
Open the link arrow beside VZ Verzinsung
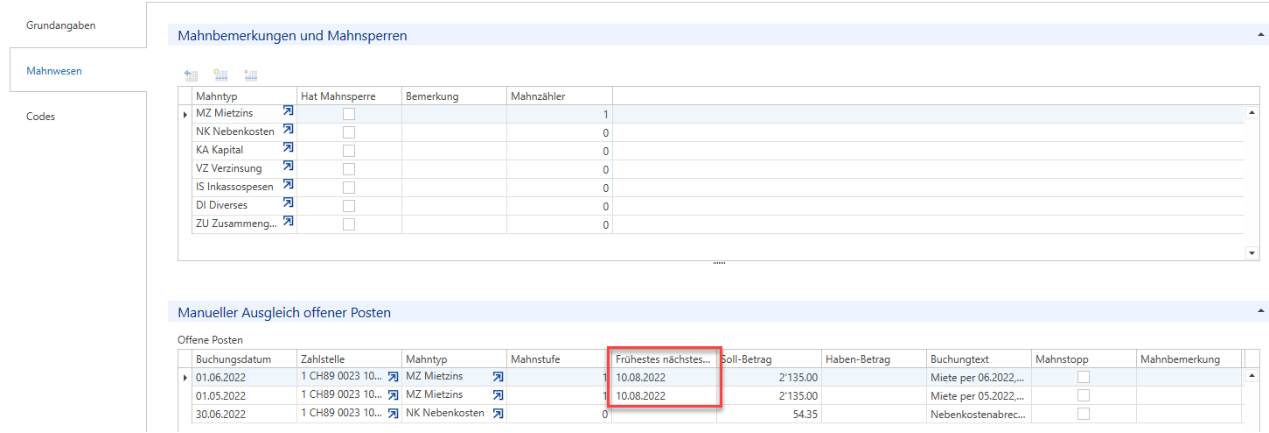tap(288, 168)
